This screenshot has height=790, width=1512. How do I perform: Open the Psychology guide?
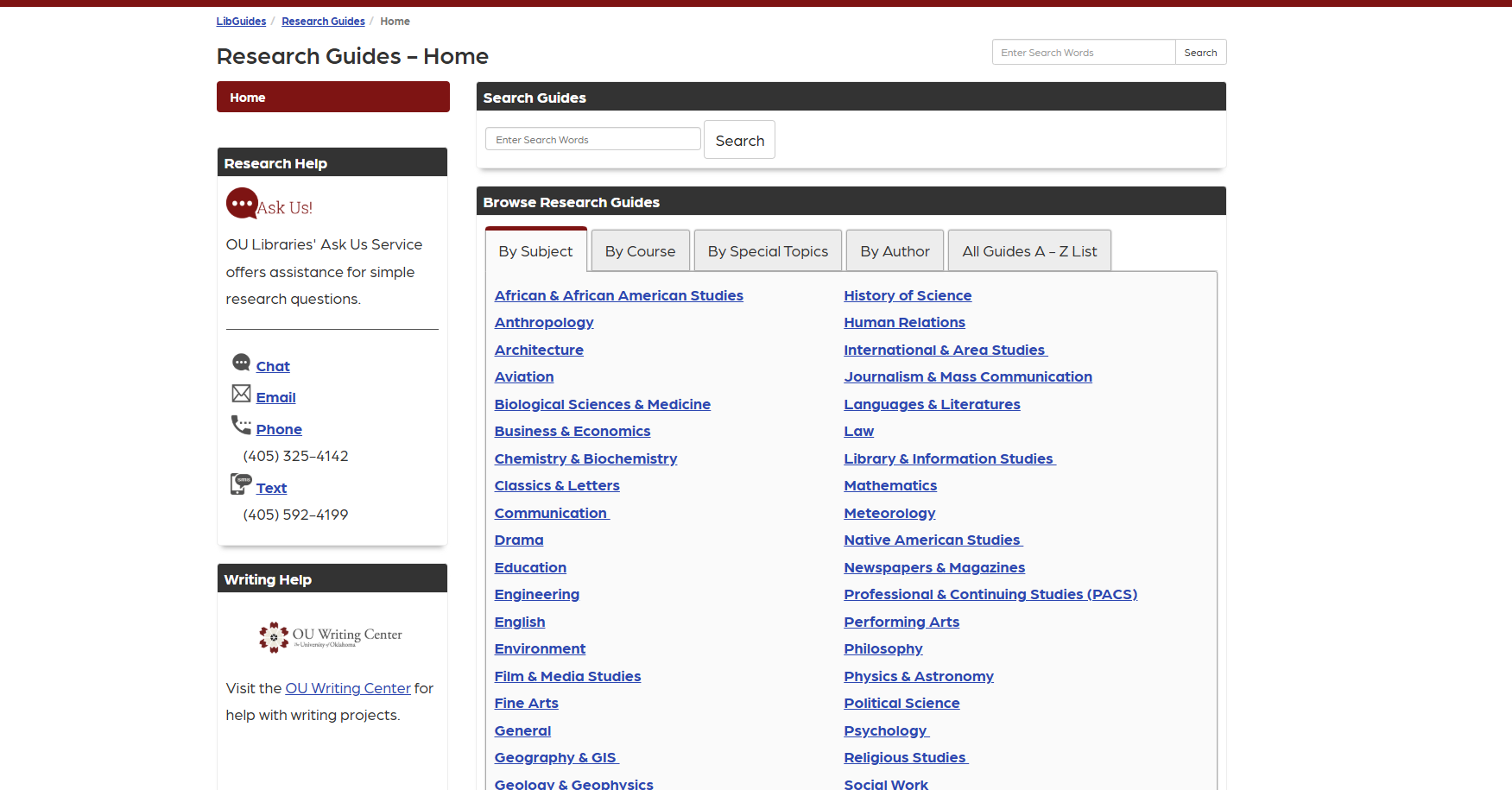[x=886, y=730]
